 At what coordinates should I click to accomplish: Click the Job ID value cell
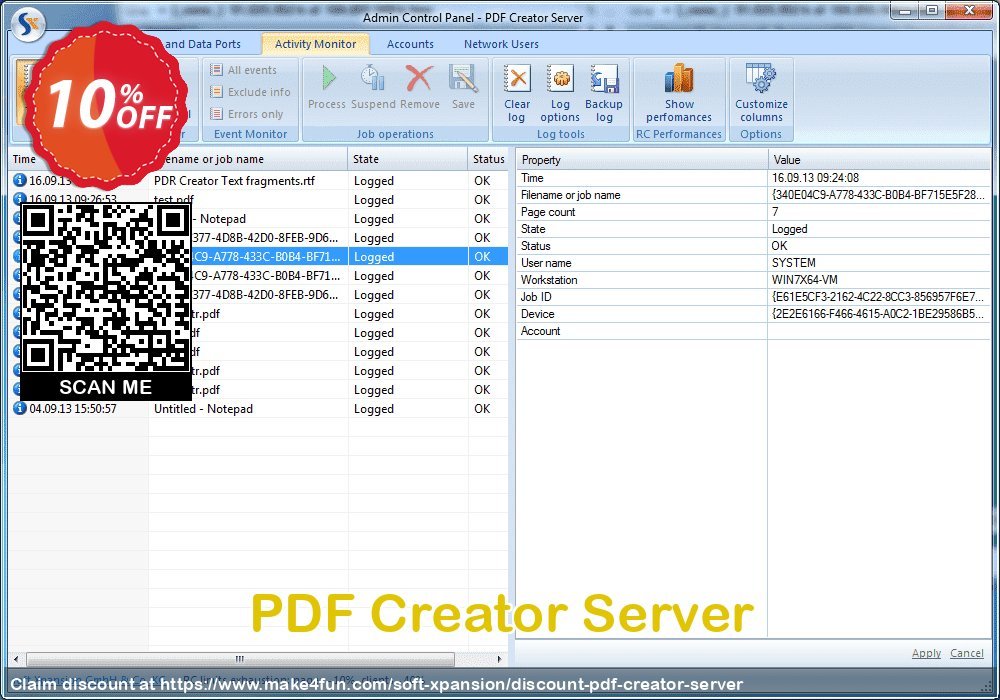click(x=879, y=296)
